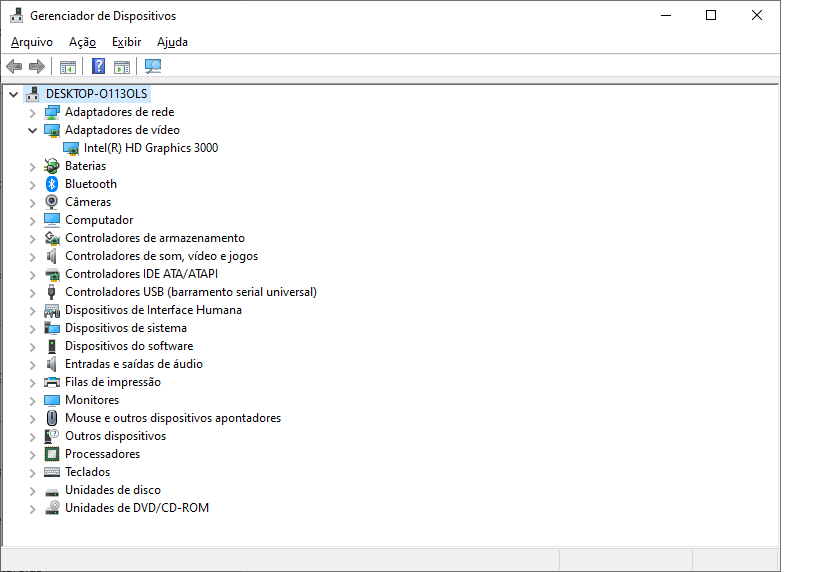Select the Unidades de DVD/CD-ROM label

[137, 508]
